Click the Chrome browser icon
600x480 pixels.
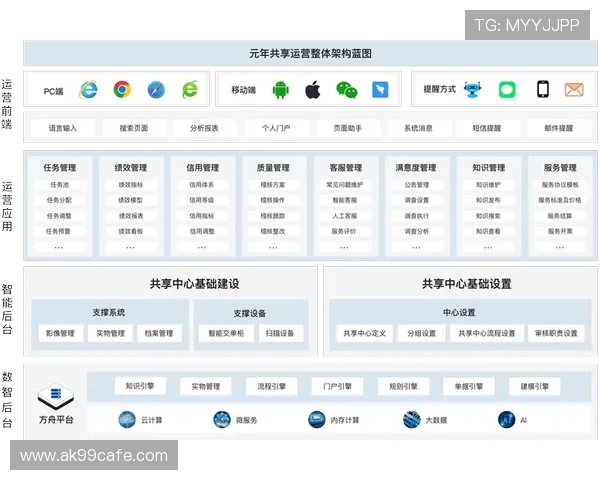click(122, 90)
